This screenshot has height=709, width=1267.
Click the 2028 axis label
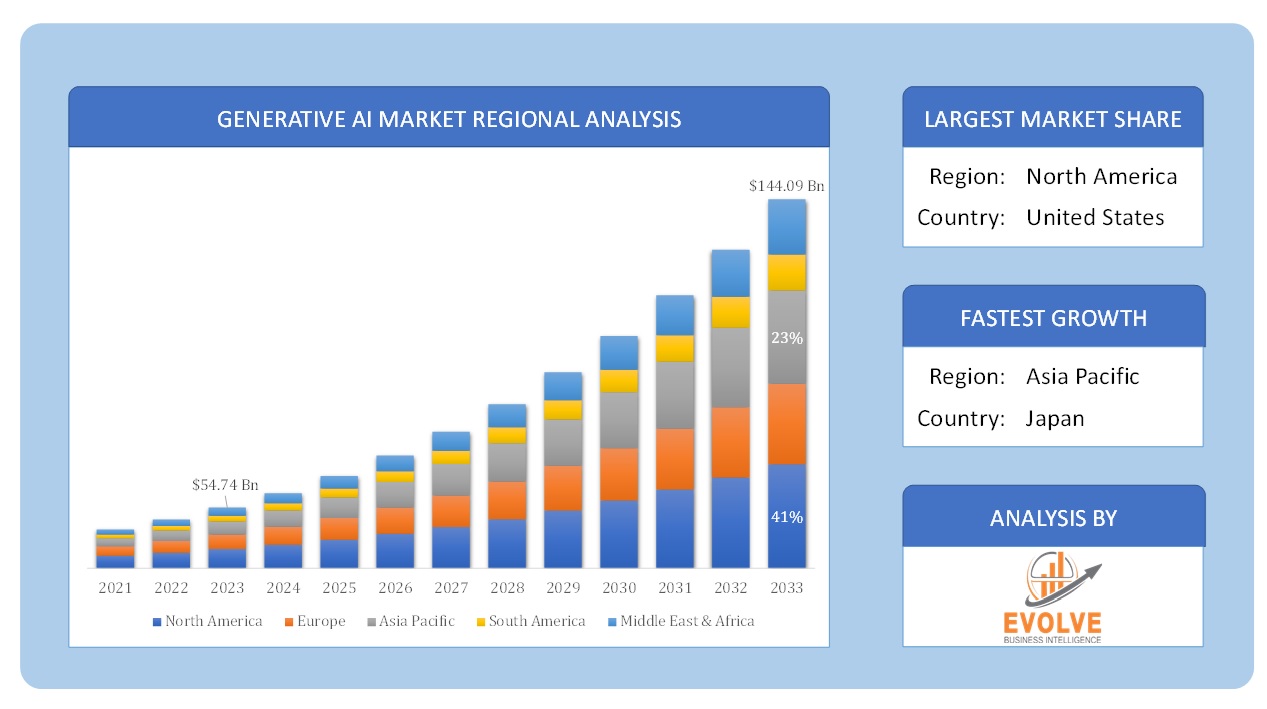tap(507, 588)
